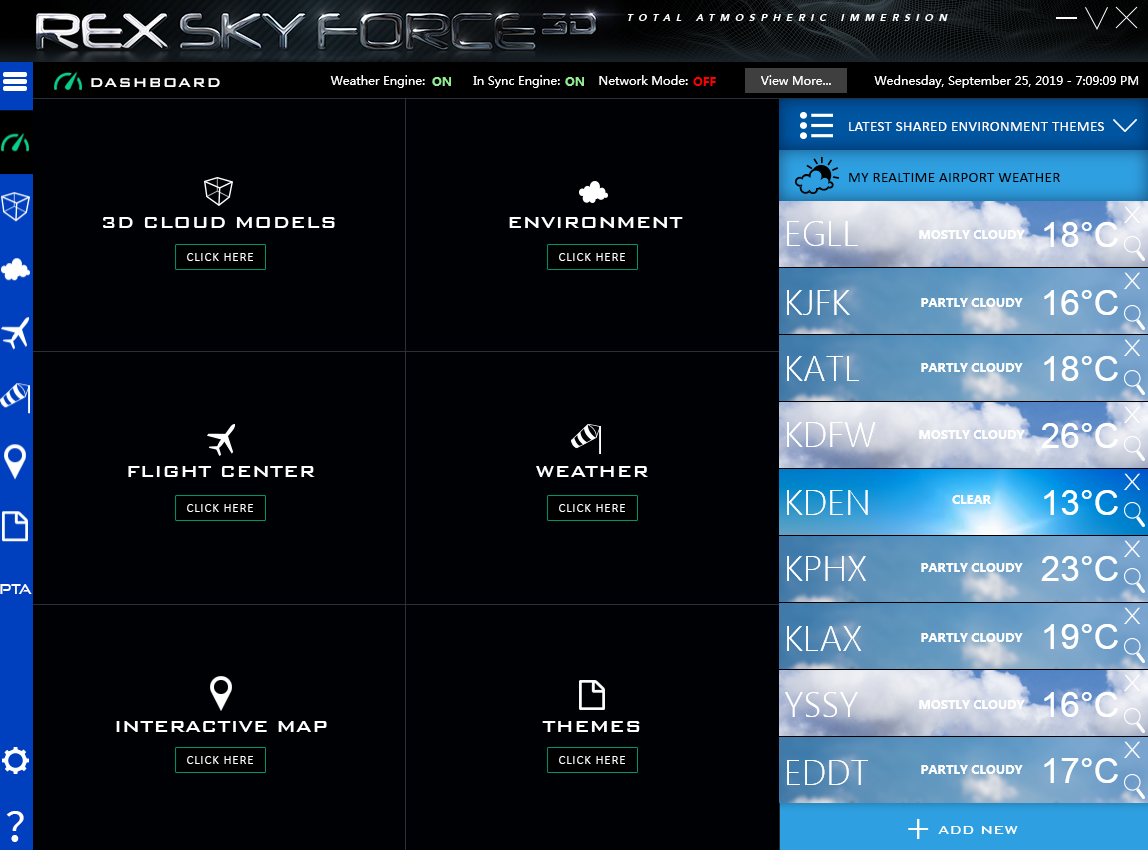Click the help question mark icon

pyautogui.click(x=16, y=825)
